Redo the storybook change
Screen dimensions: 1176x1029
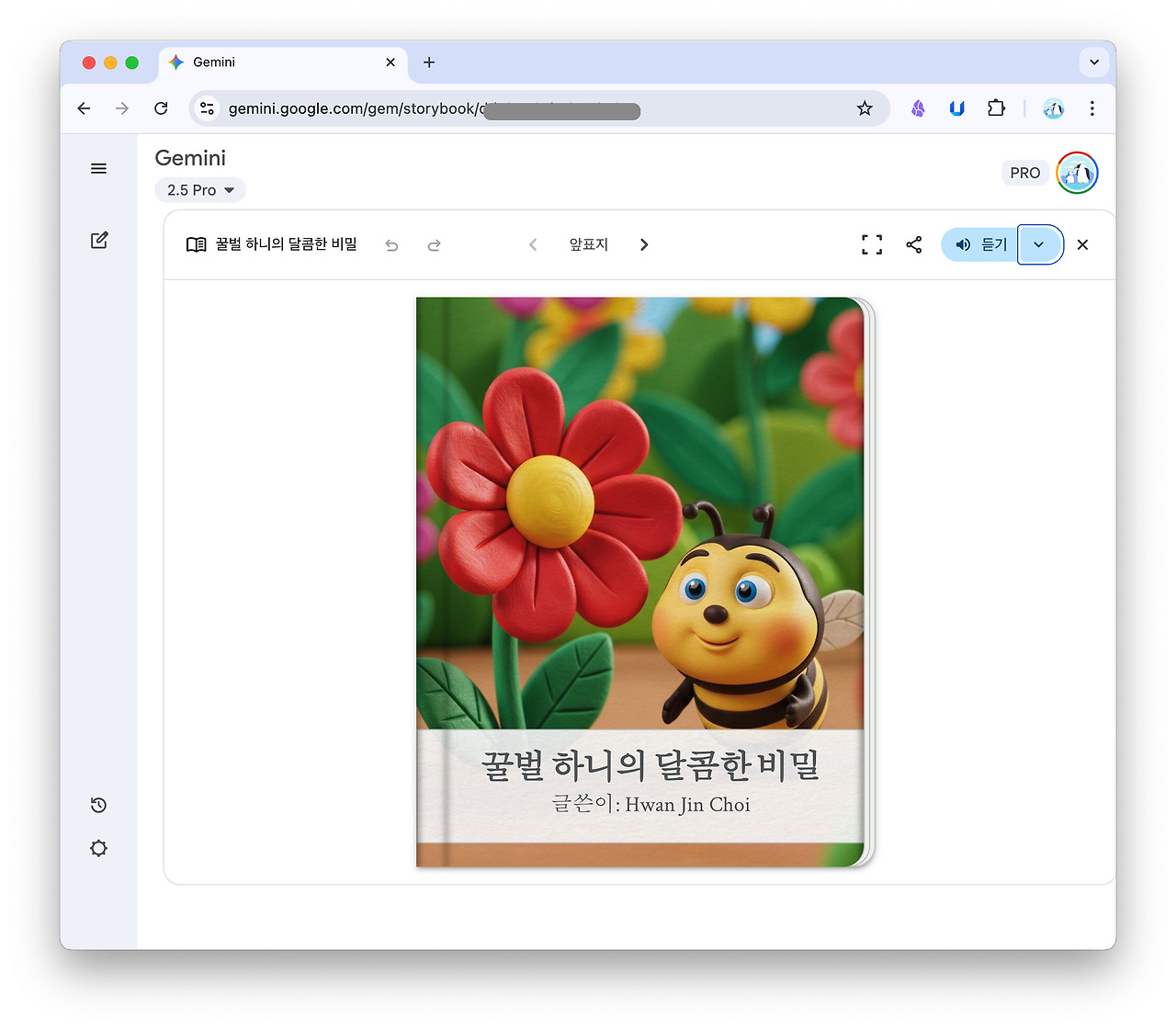point(434,245)
